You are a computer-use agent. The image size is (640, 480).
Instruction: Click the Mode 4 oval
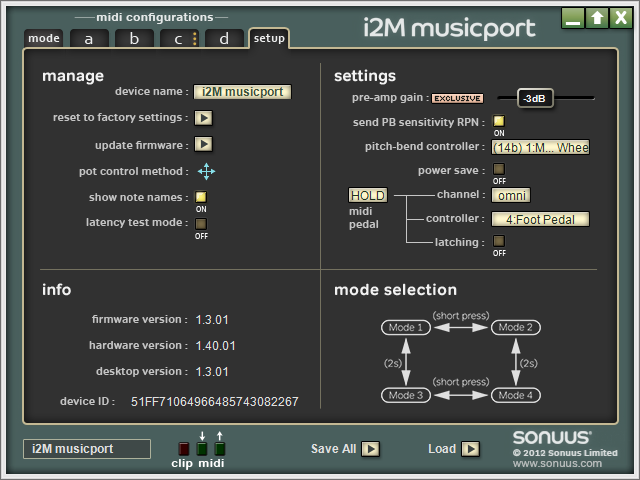(516, 395)
